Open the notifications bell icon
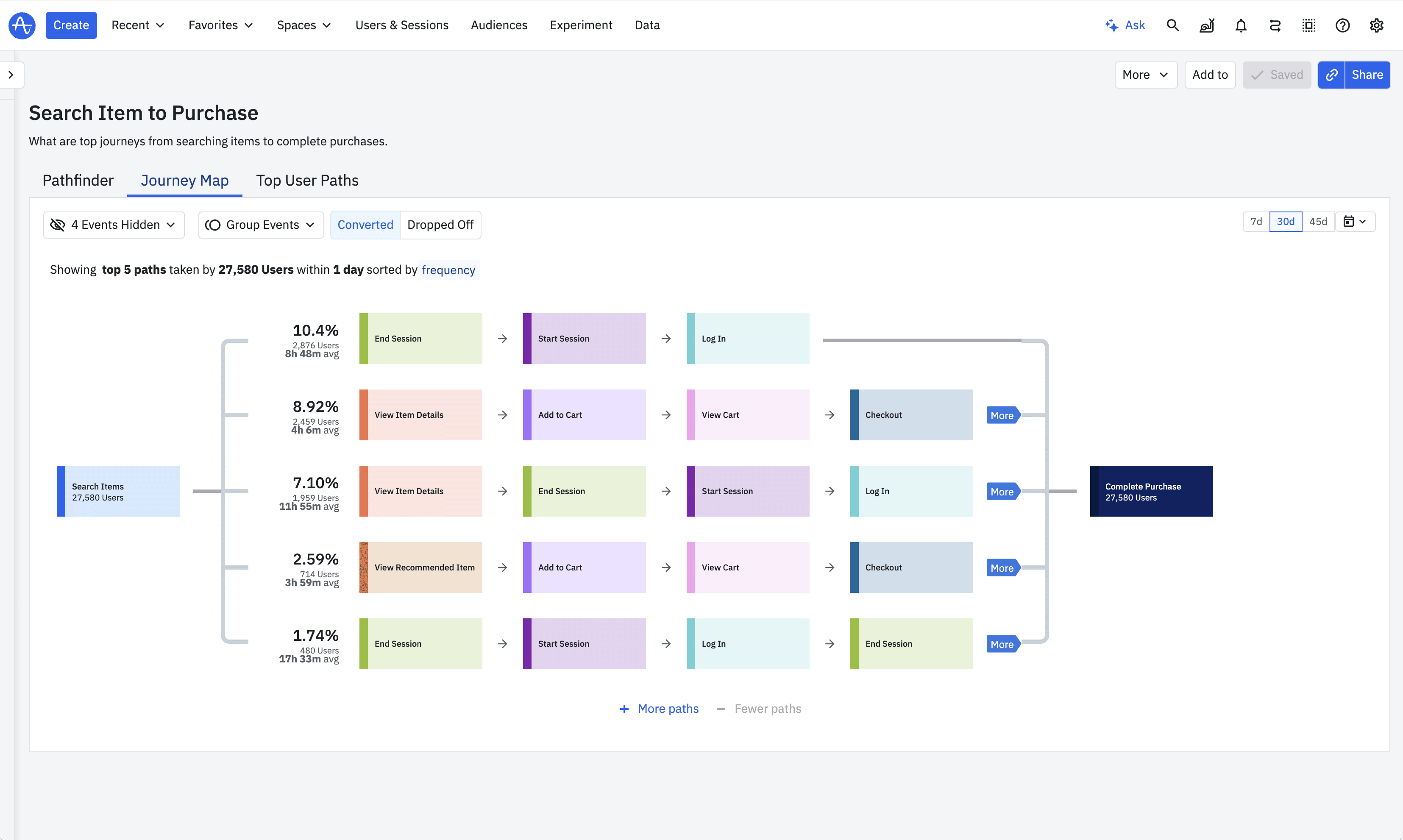The width and height of the screenshot is (1403, 840). point(1241,25)
